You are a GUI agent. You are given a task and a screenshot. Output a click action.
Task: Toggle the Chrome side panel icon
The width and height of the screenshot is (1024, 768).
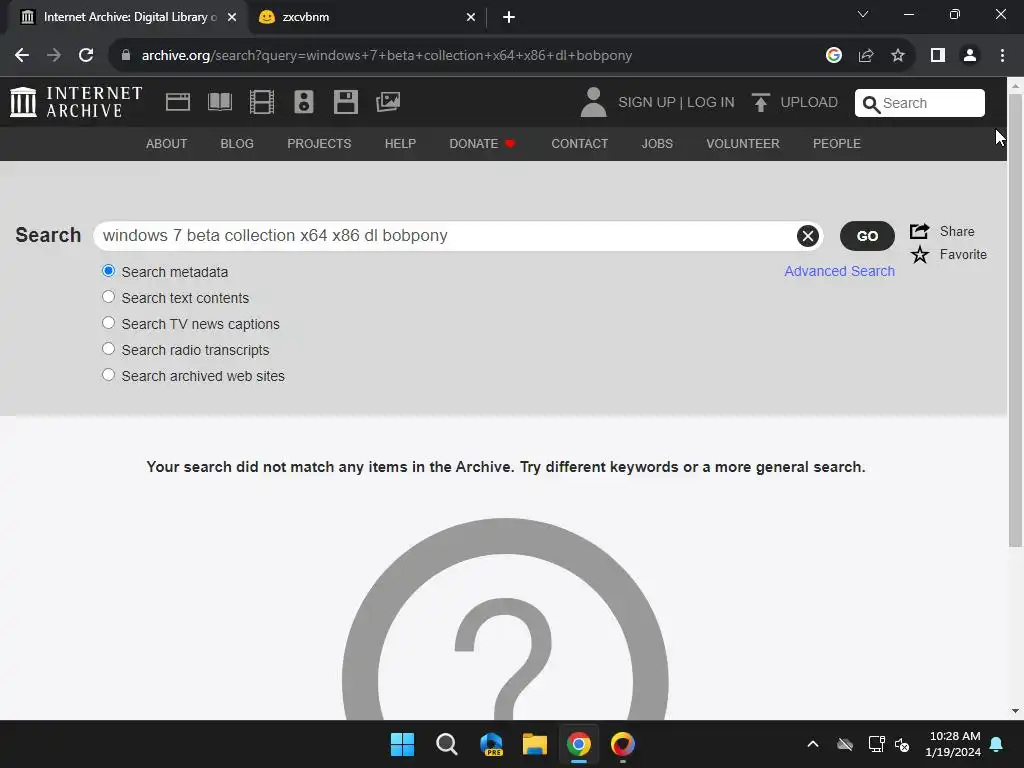click(x=938, y=56)
